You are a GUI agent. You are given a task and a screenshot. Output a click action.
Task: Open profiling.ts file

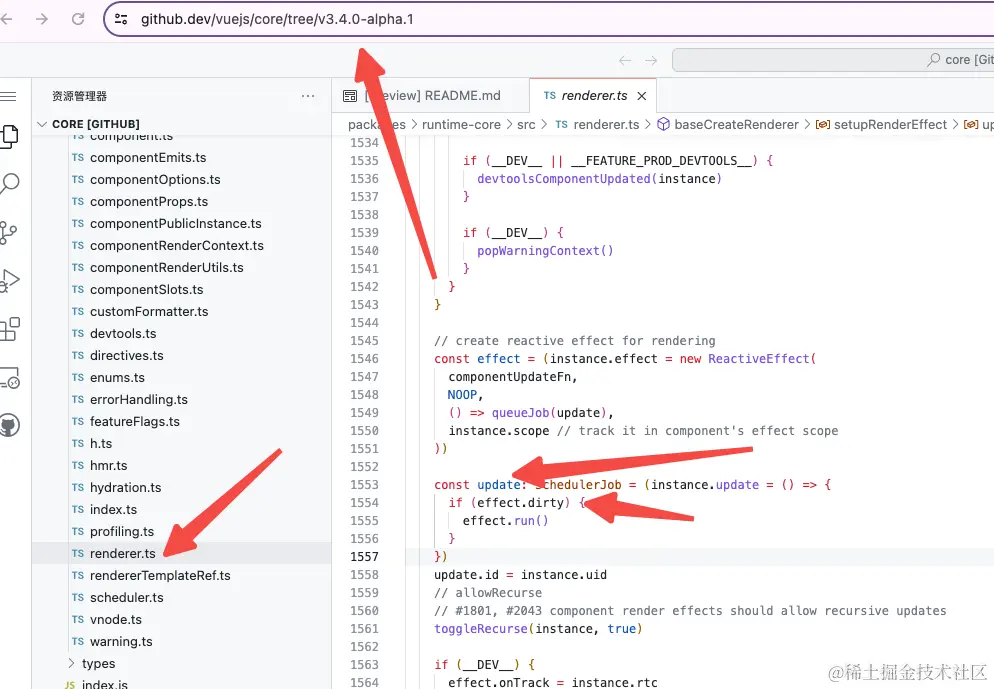[x=122, y=532]
